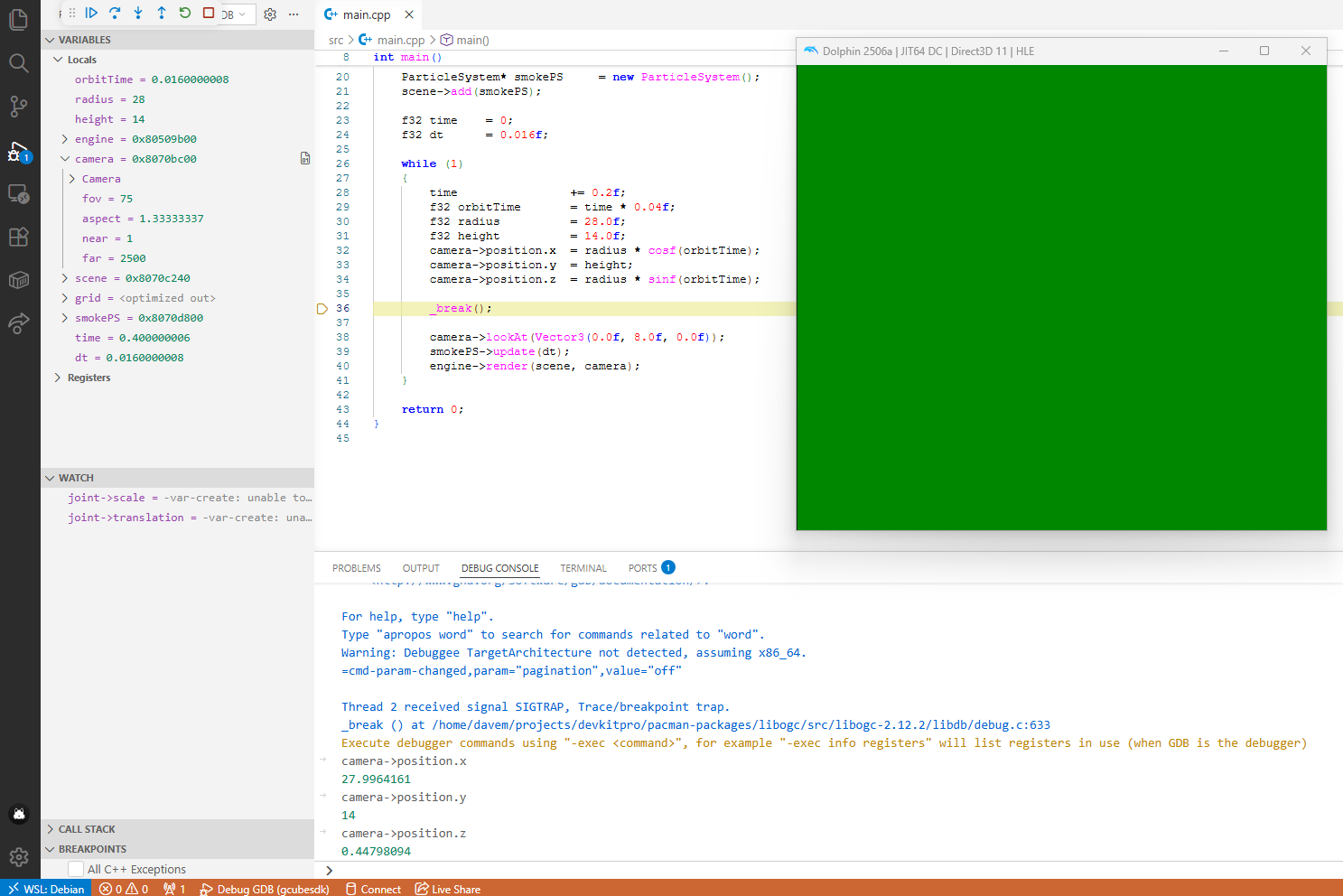Click line number 38 in editor gutter
This screenshot has width=1343, height=896.
[342, 337]
